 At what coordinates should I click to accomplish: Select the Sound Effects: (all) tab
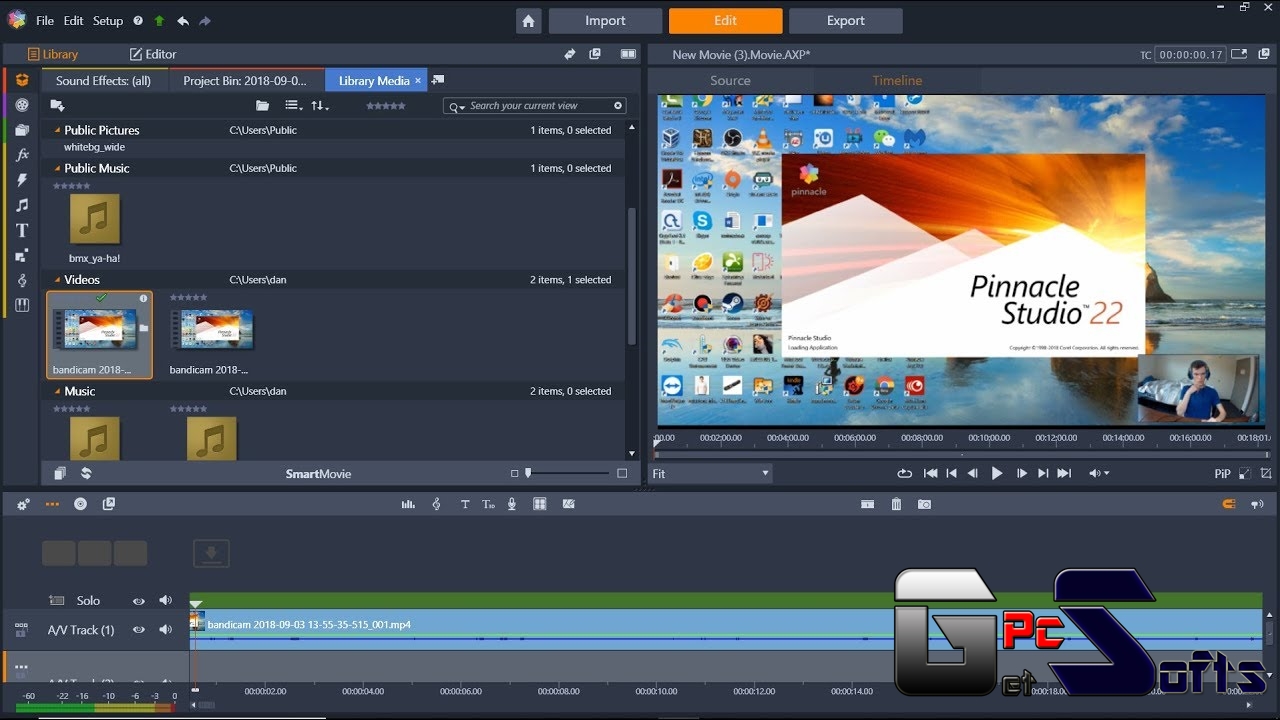coord(103,81)
